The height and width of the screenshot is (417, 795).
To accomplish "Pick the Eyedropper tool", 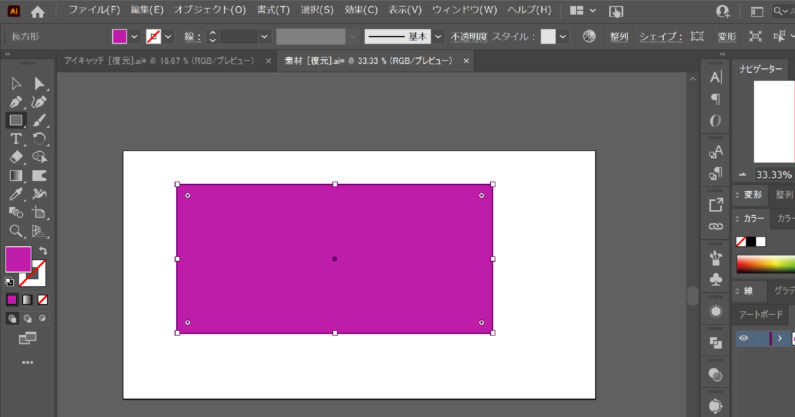I will 16,194.
